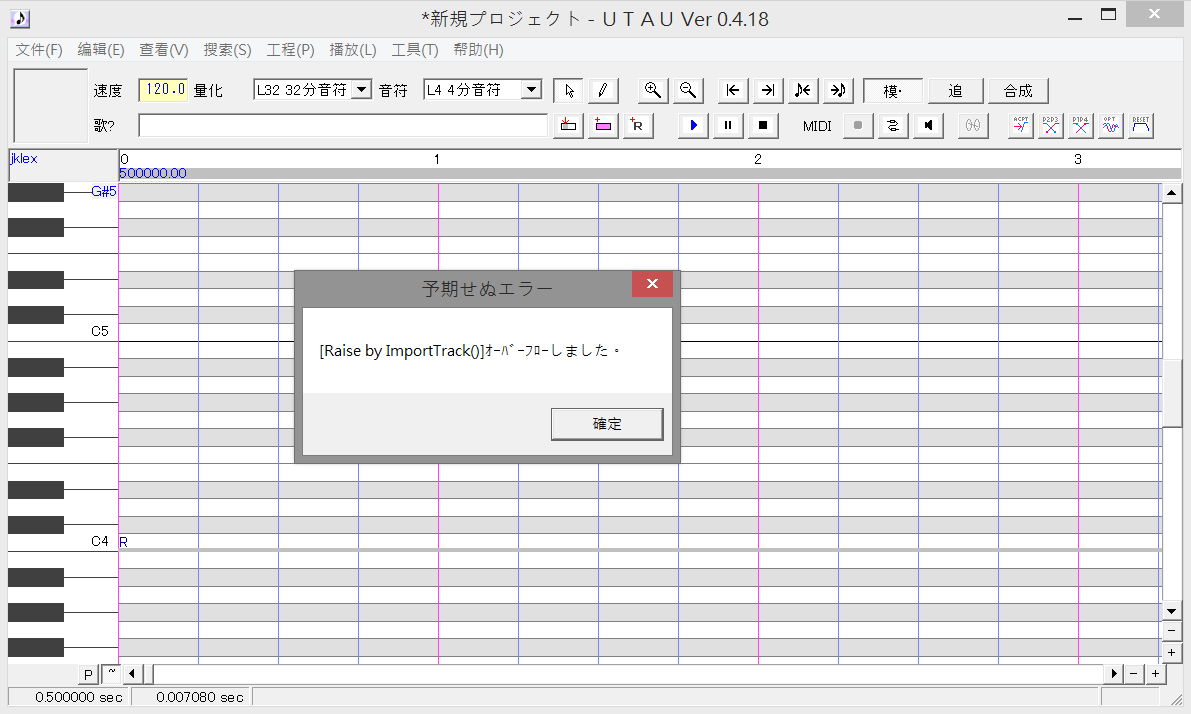Toggle the 追 follow button

[956, 90]
